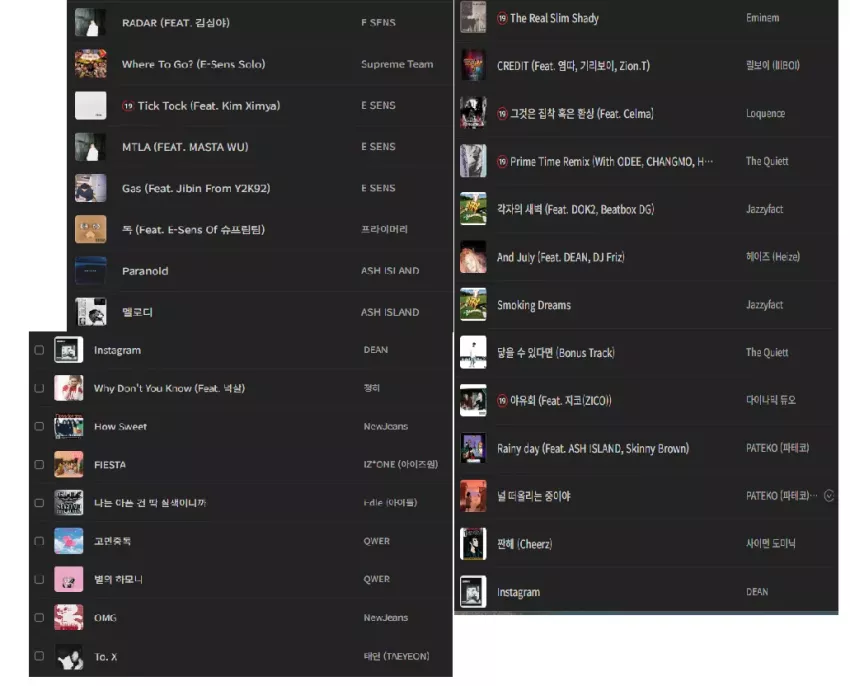Click artist IZ*ONE (아이즈원)
This screenshot has width=850, height=686.
[401, 465]
